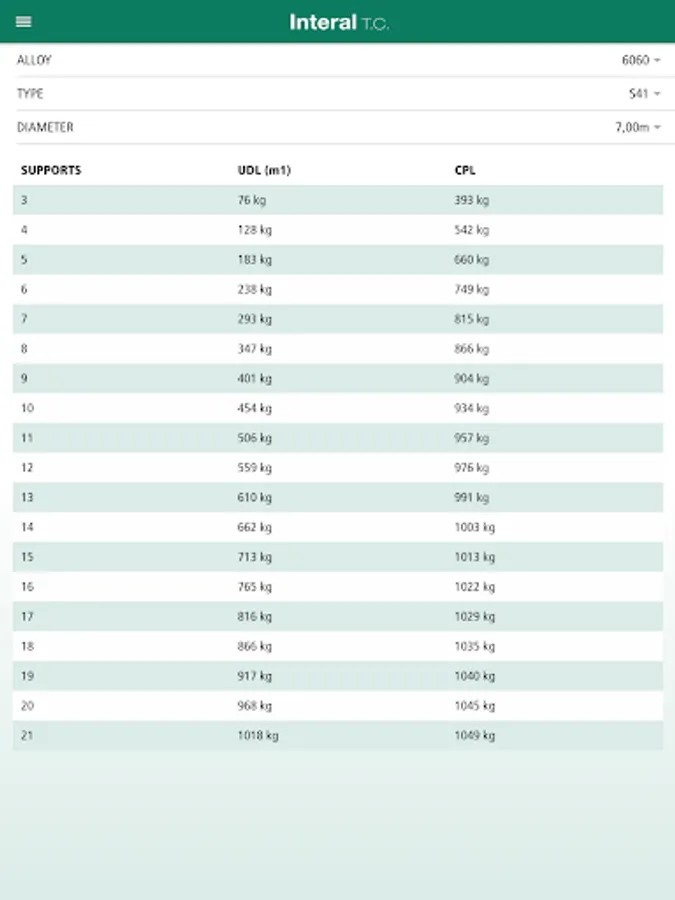Open the hamburger navigation menu
This screenshot has height=900, width=675.
point(24,22)
